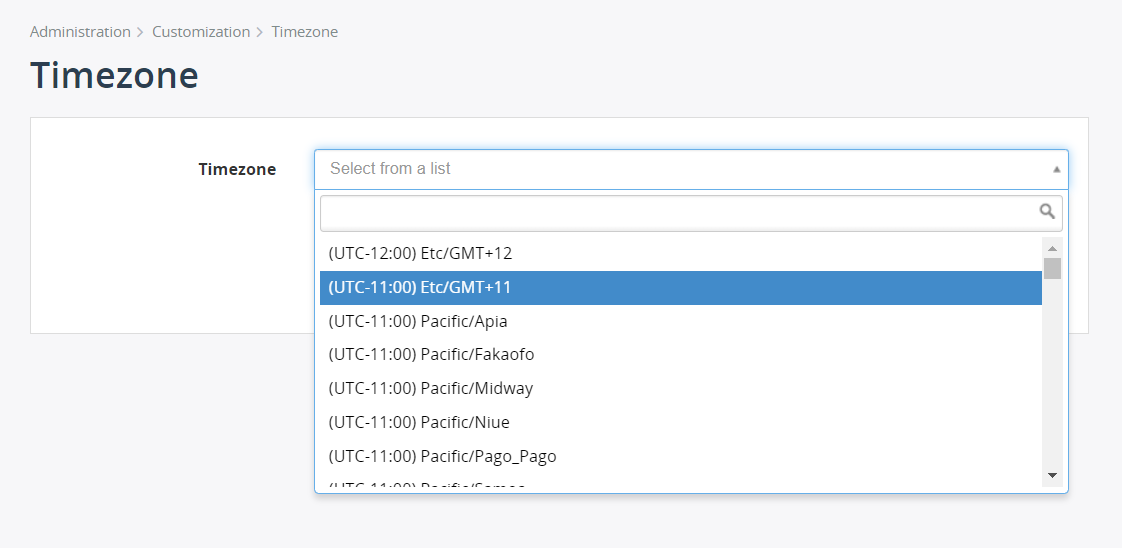Focus the timezone search input field

(691, 213)
